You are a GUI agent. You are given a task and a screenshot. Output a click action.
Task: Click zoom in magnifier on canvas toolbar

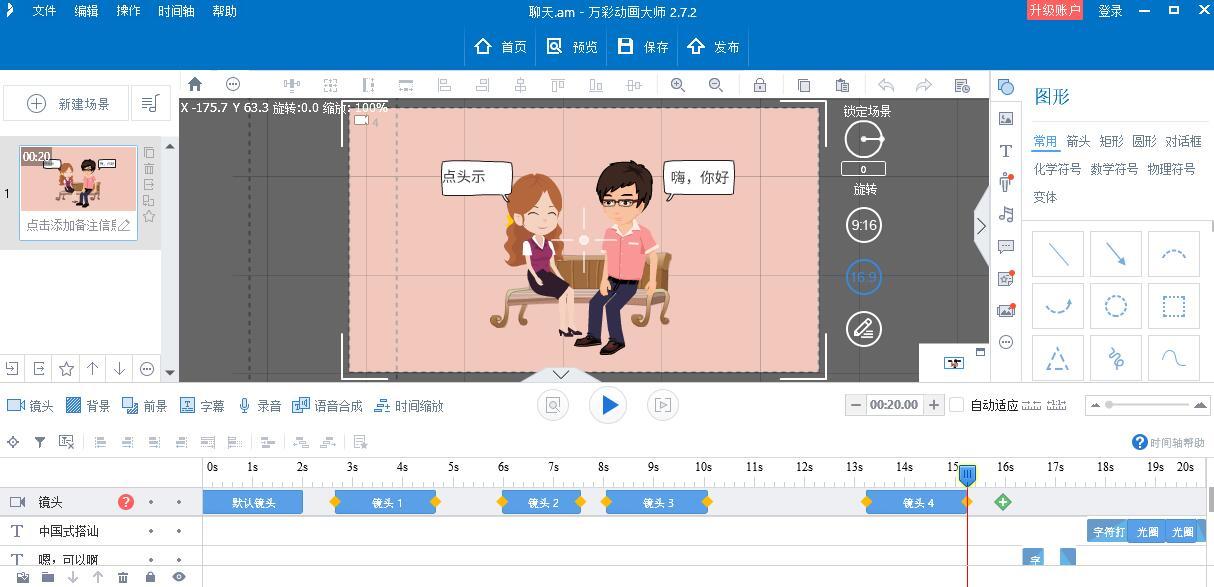point(678,85)
